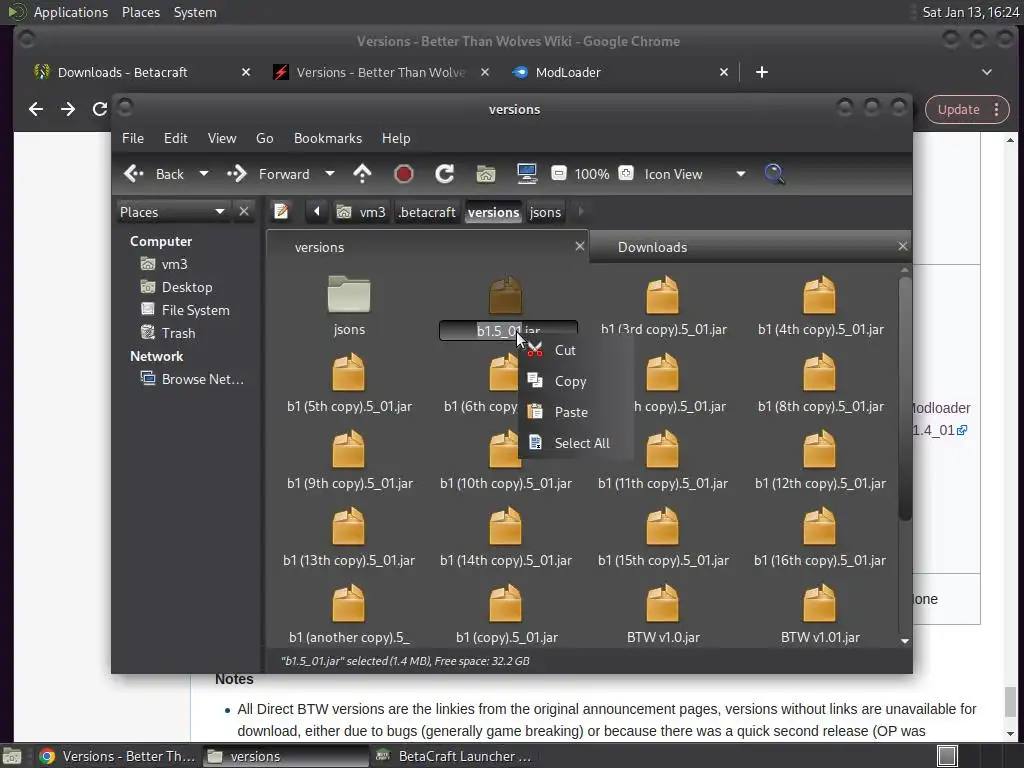Screen dimensions: 1024x768
Task: Open the Bookmarks menu
Action: pos(328,138)
